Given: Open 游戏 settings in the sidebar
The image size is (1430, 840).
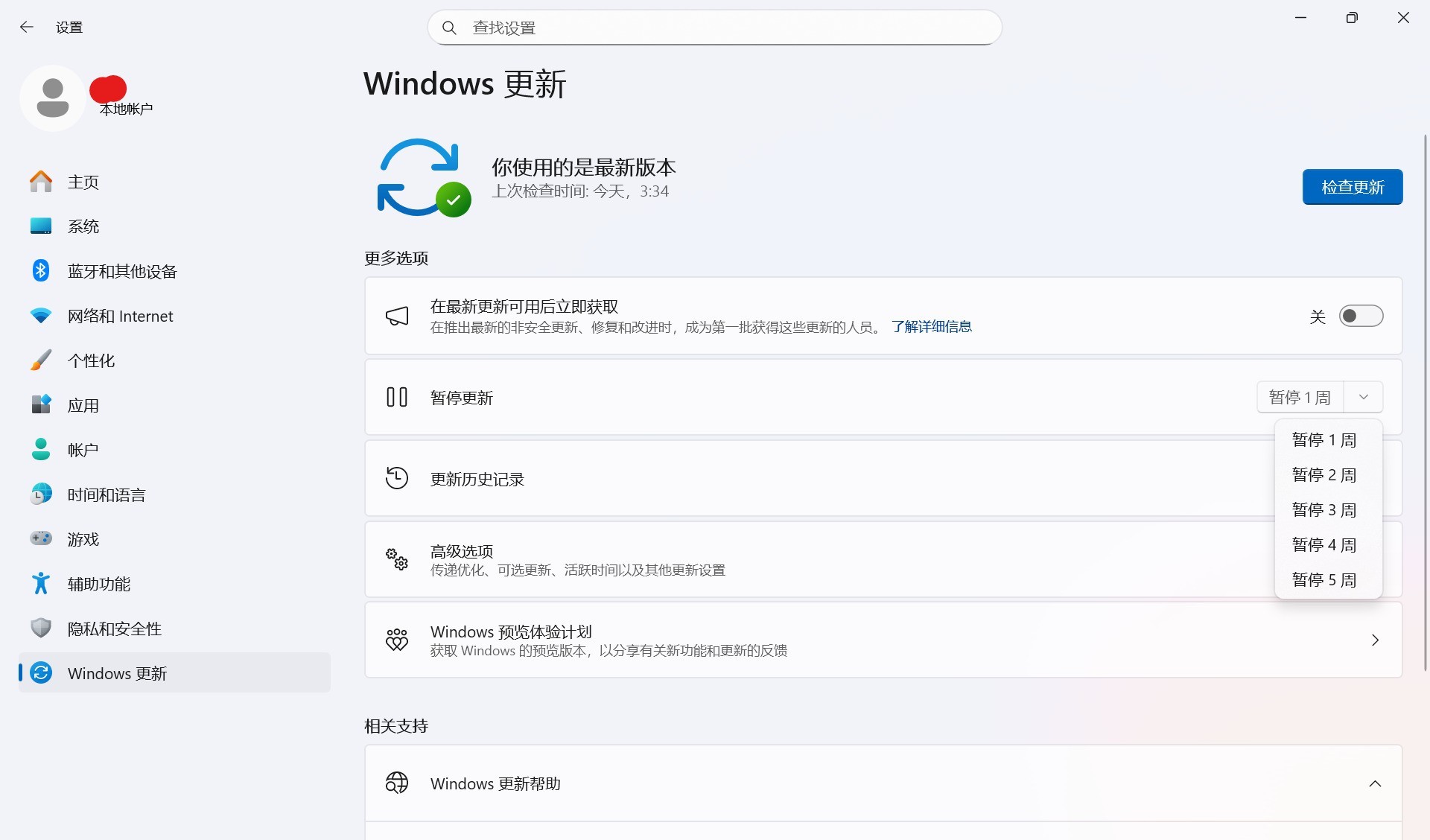Looking at the screenshot, I should coord(84,539).
